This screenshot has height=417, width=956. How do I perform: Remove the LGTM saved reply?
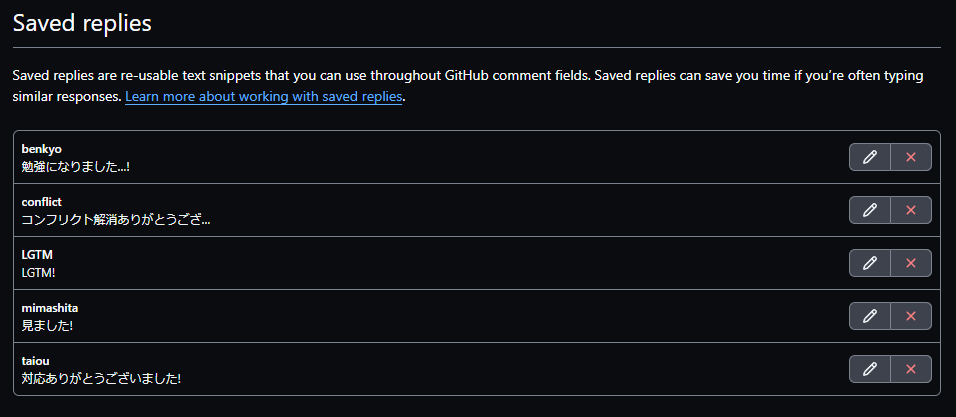[911, 263]
